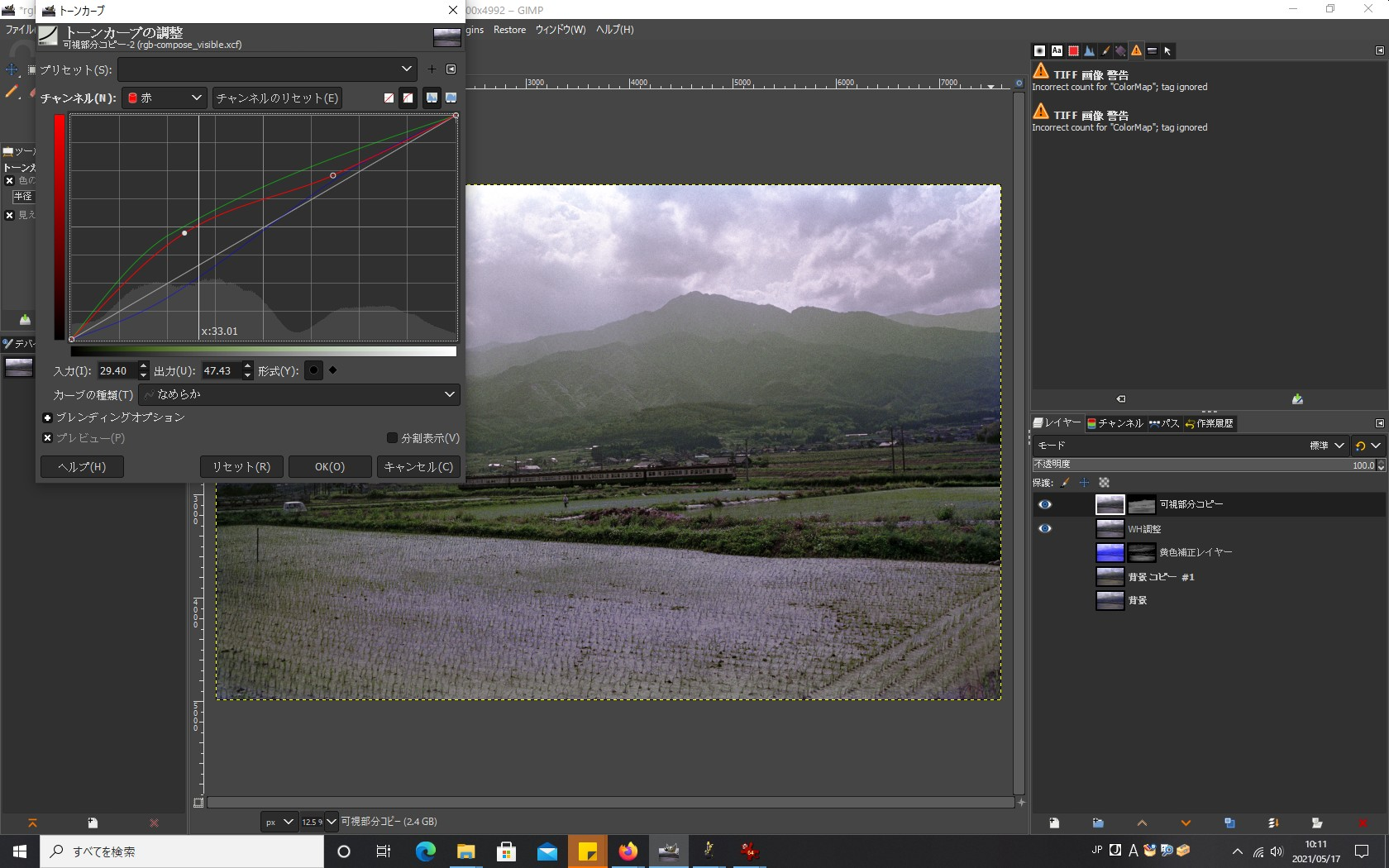Add a mask to the selected layer
Screen dimensions: 1389x868
coord(1317,823)
